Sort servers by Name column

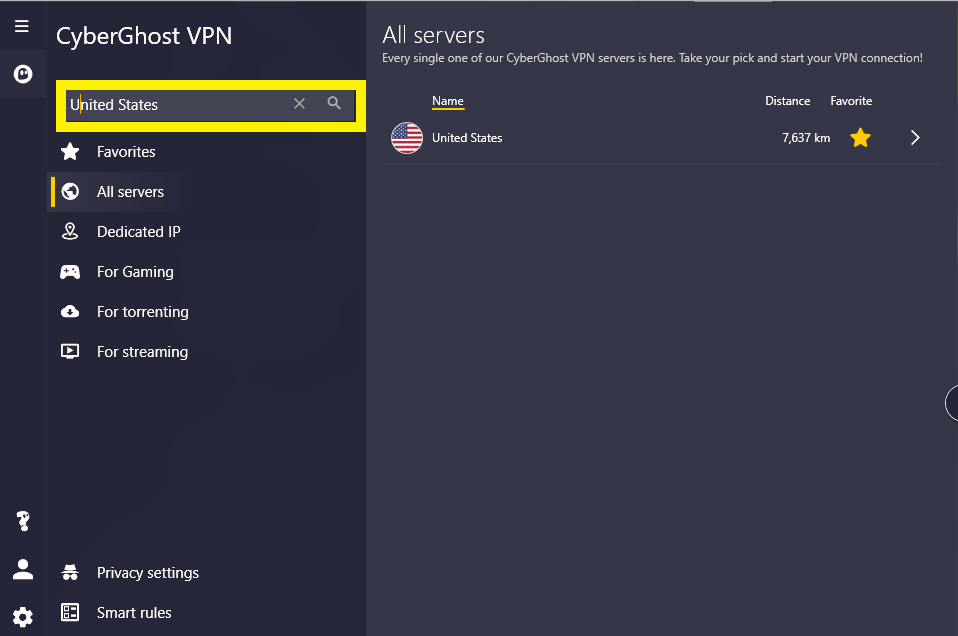448,101
